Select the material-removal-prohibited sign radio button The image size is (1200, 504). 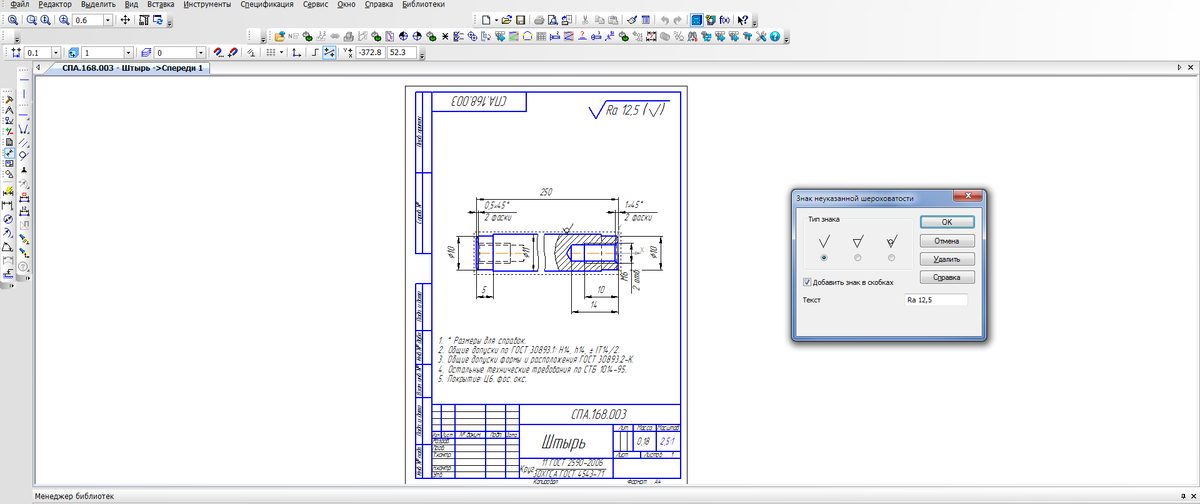coord(890,257)
